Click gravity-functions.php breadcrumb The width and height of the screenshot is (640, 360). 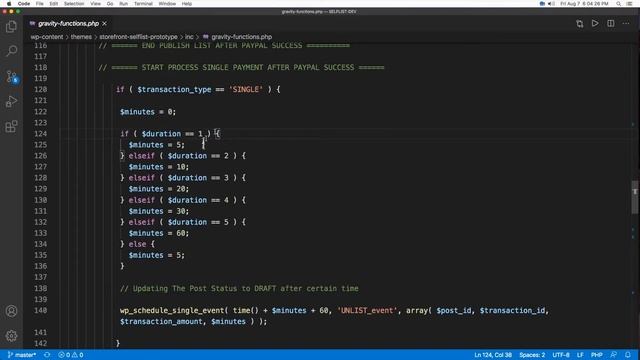[241, 37]
